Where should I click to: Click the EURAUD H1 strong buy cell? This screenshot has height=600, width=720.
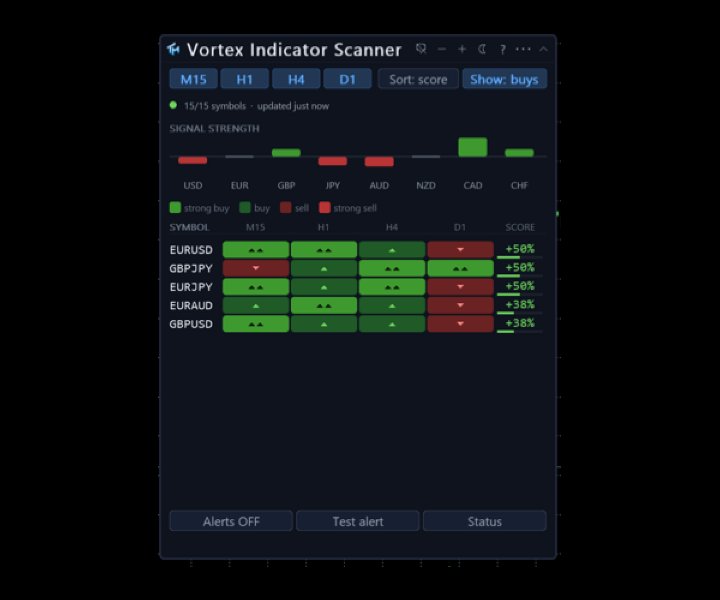pyautogui.click(x=324, y=305)
